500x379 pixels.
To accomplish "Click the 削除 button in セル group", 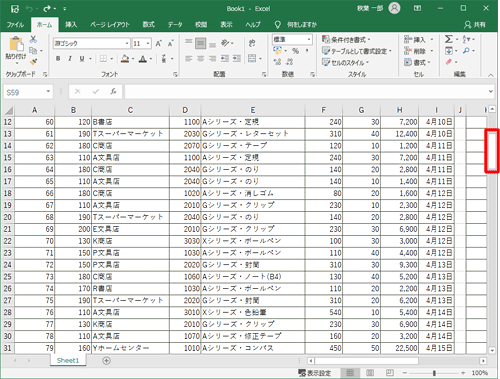I will (419, 51).
